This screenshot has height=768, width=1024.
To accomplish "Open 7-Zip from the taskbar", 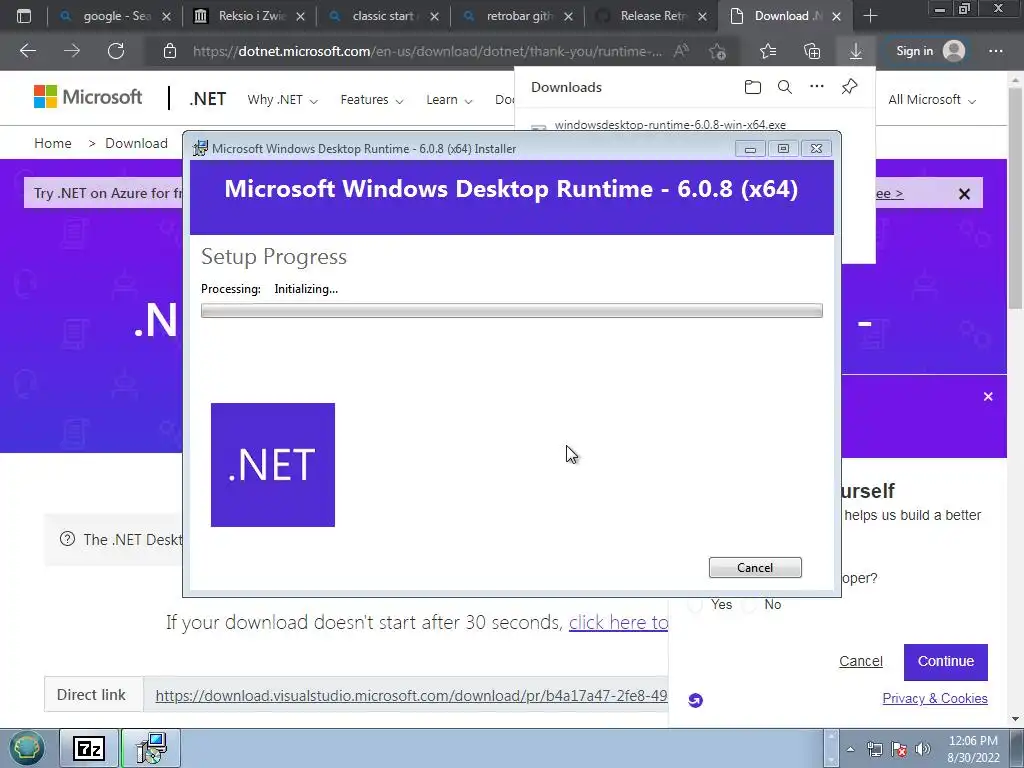I will (x=89, y=748).
